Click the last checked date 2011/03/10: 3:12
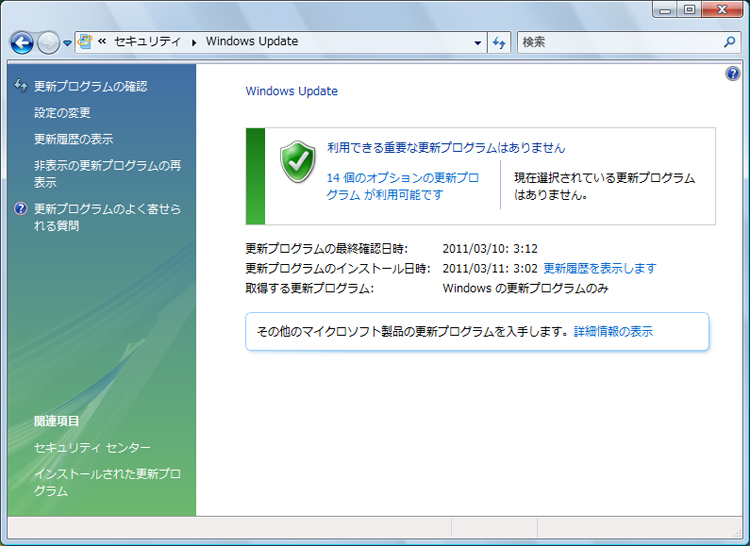This screenshot has width=750, height=546. coord(490,249)
